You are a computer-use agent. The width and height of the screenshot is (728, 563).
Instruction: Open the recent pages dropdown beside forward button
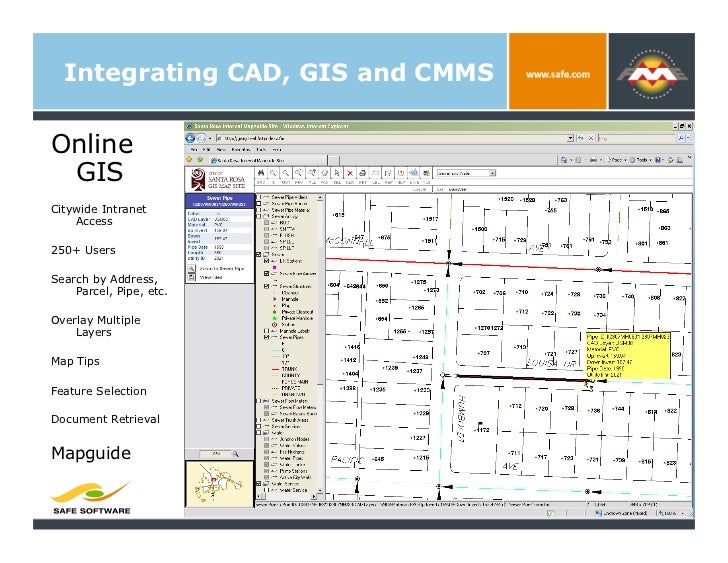209,138
